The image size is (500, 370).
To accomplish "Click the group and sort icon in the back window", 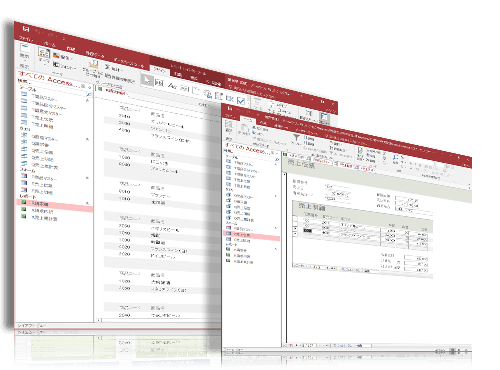I will tap(93, 64).
